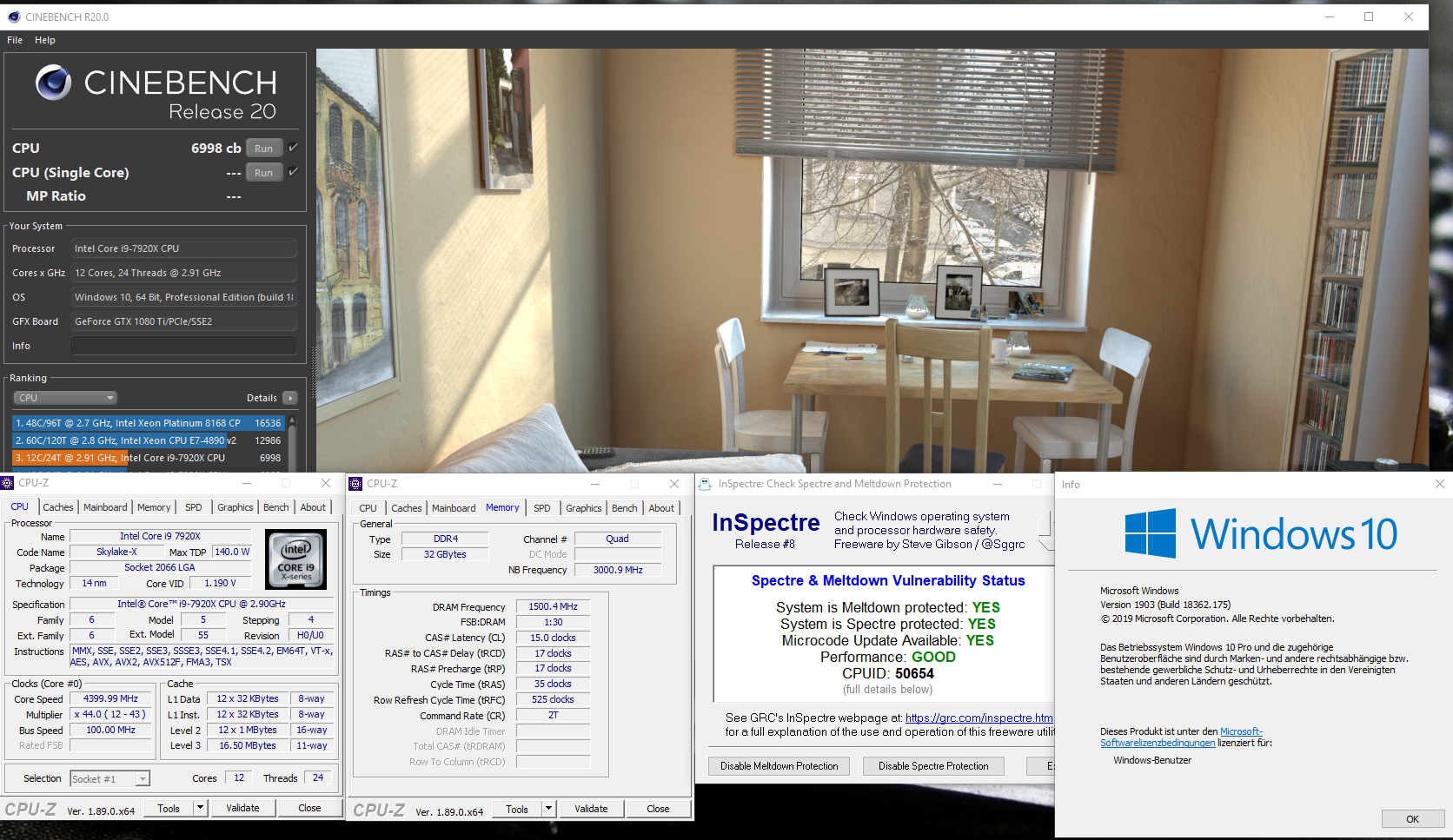Image resolution: width=1453 pixels, height=840 pixels.
Task: Click Disable Spectre Protection button
Action: (933, 766)
